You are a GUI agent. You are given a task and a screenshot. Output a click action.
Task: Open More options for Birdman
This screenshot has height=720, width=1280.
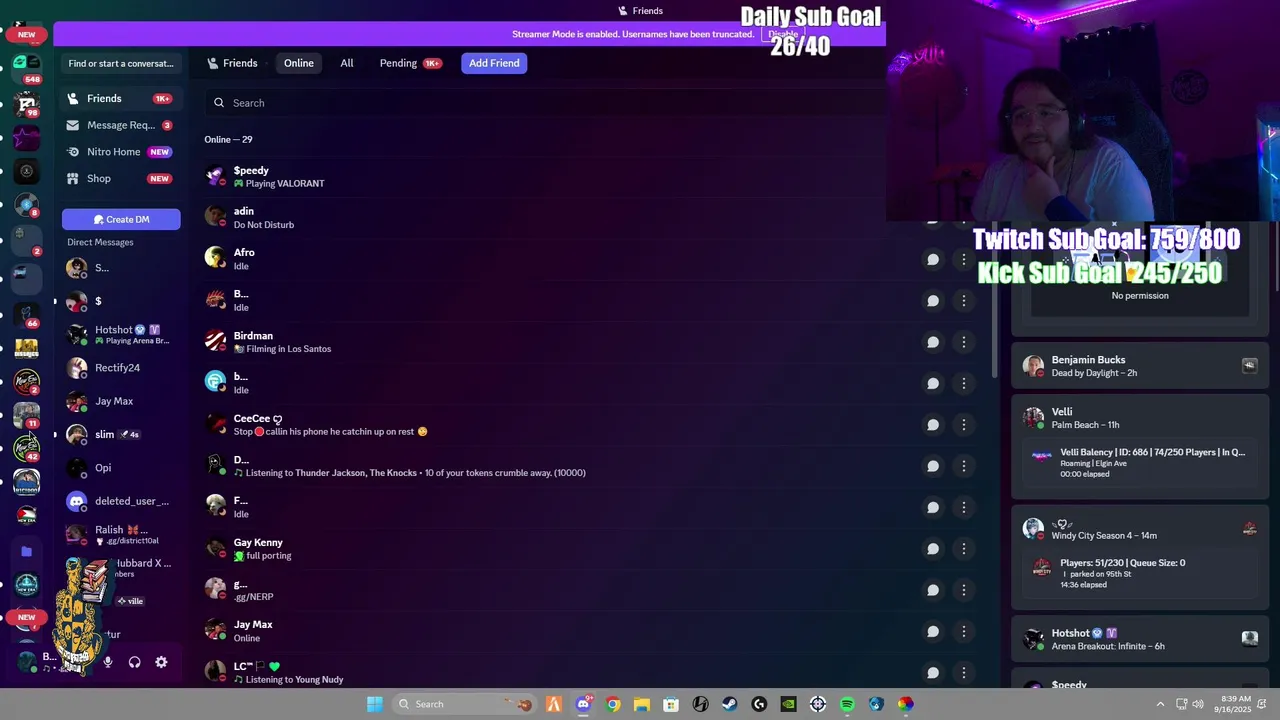click(x=963, y=342)
